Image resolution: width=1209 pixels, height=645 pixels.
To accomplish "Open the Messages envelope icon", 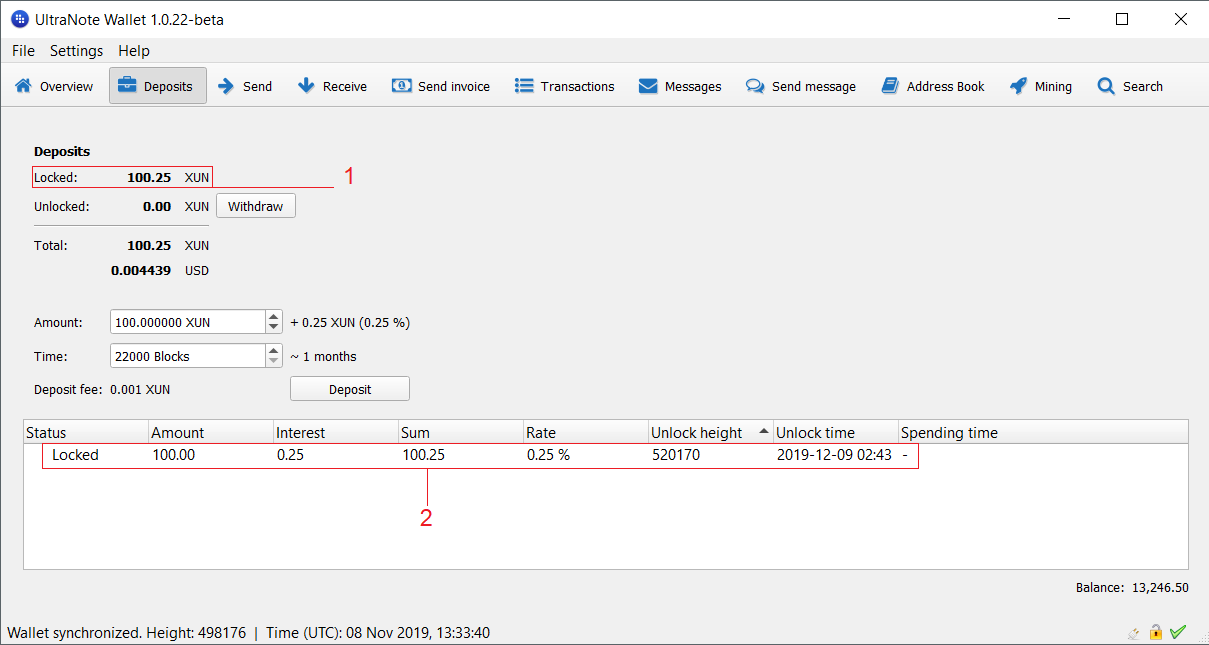I will coord(648,86).
